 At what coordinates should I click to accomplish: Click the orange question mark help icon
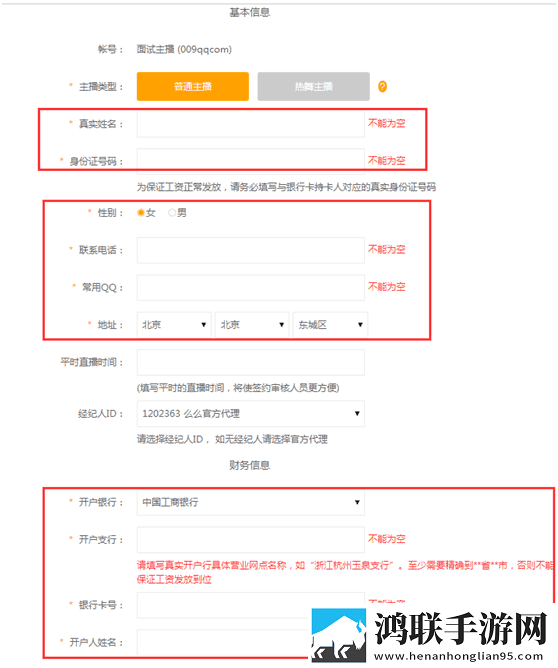click(x=382, y=87)
